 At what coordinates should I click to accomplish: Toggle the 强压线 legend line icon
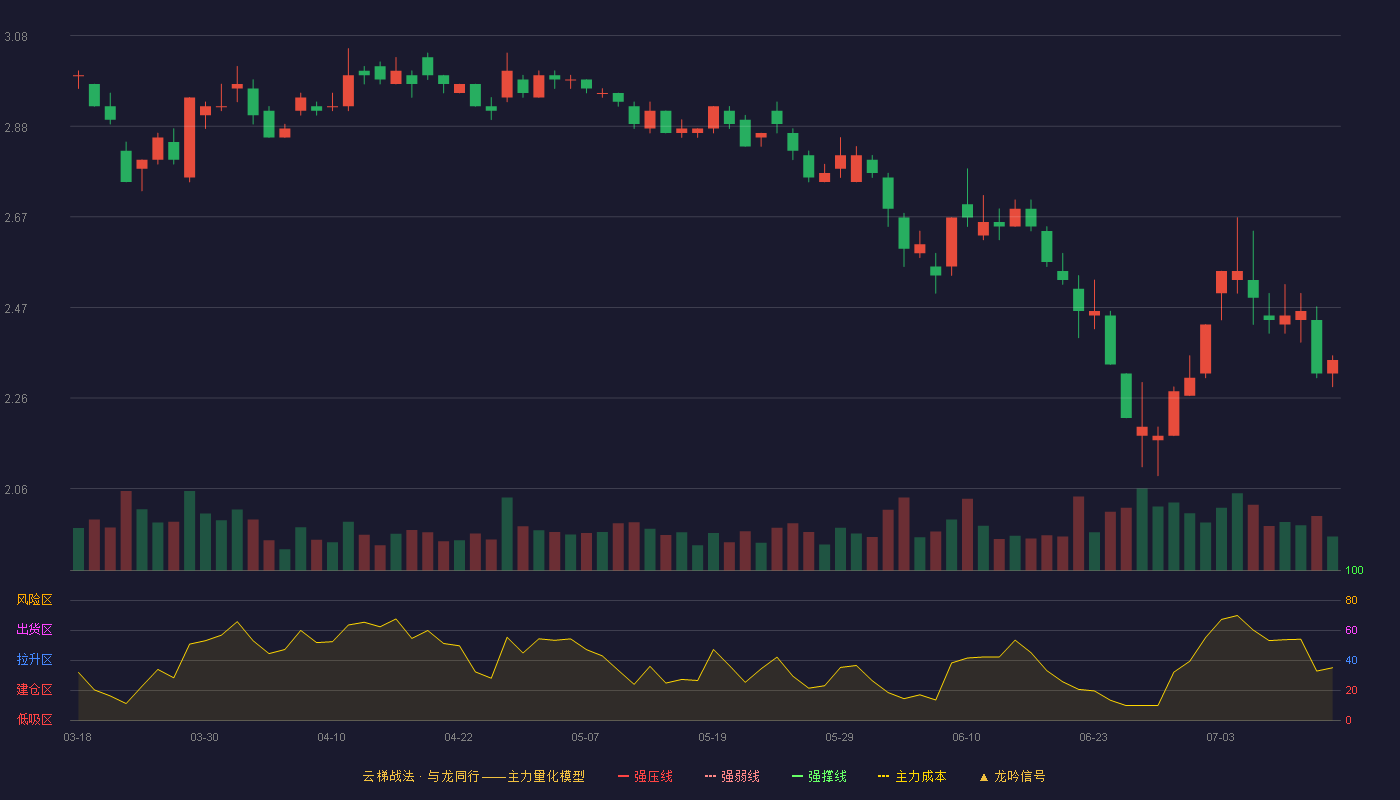coord(624,776)
